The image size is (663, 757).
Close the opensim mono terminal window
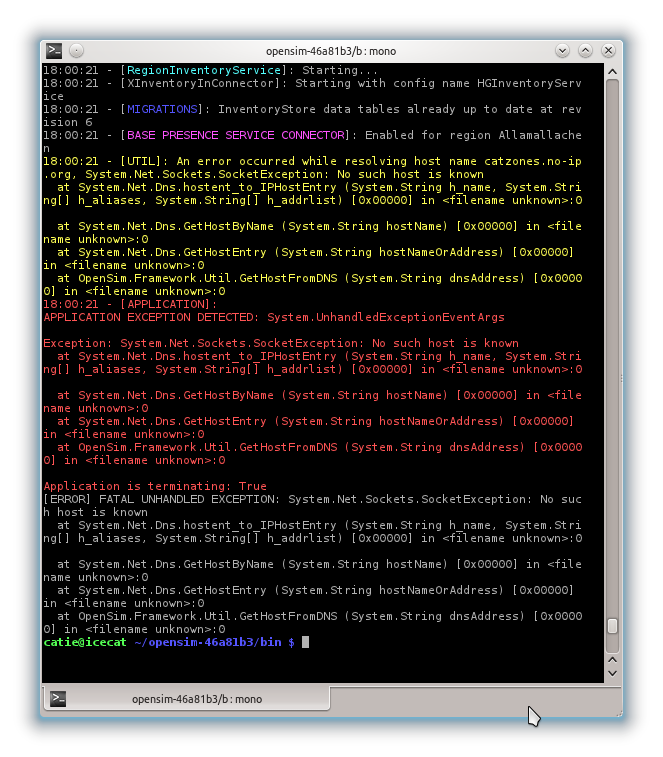(x=608, y=50)
